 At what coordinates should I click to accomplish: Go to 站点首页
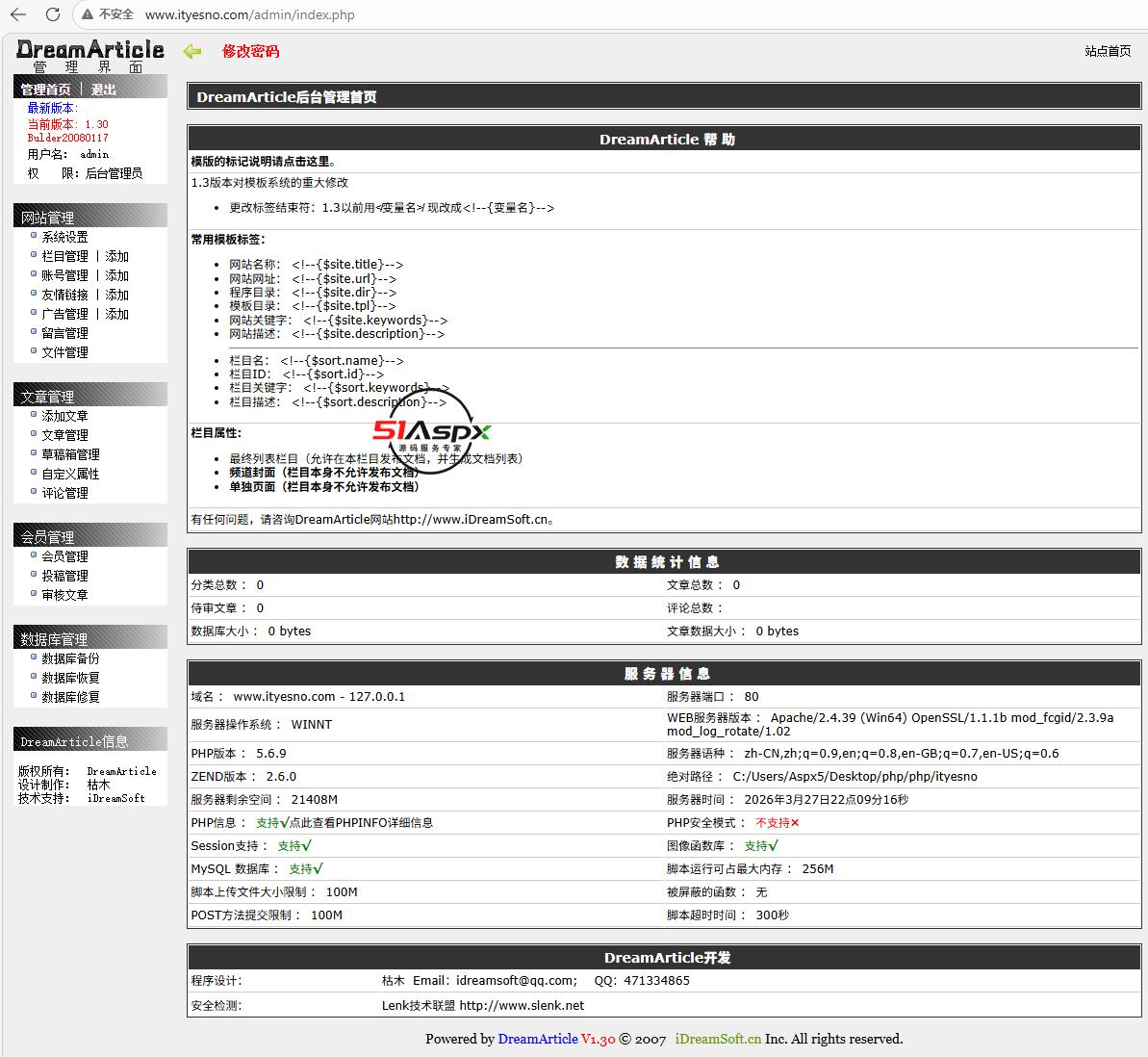(1108, 51)
